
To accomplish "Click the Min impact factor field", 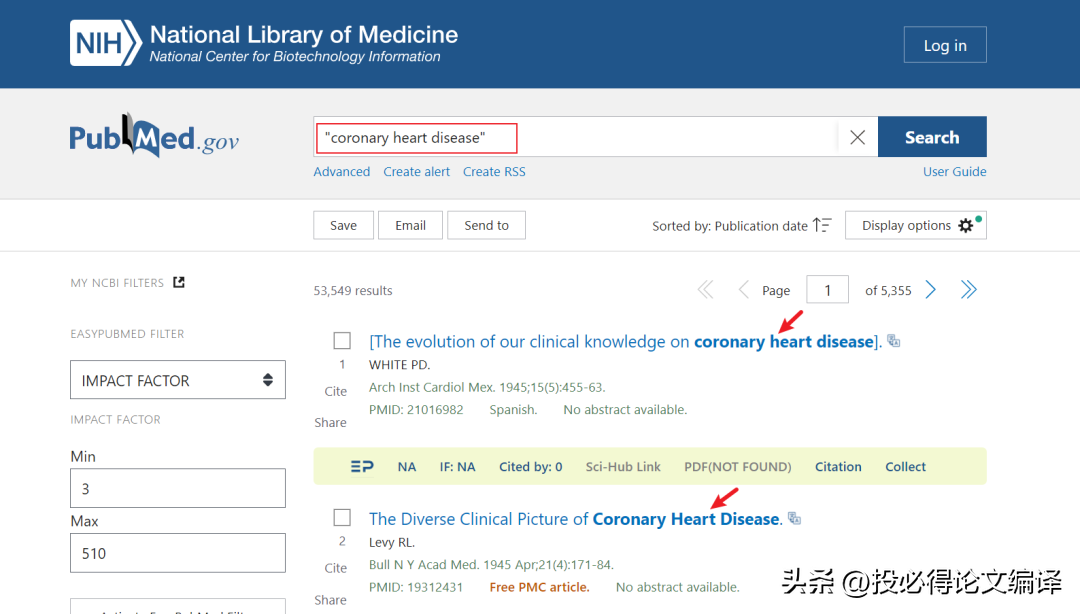I will [178, 488].
